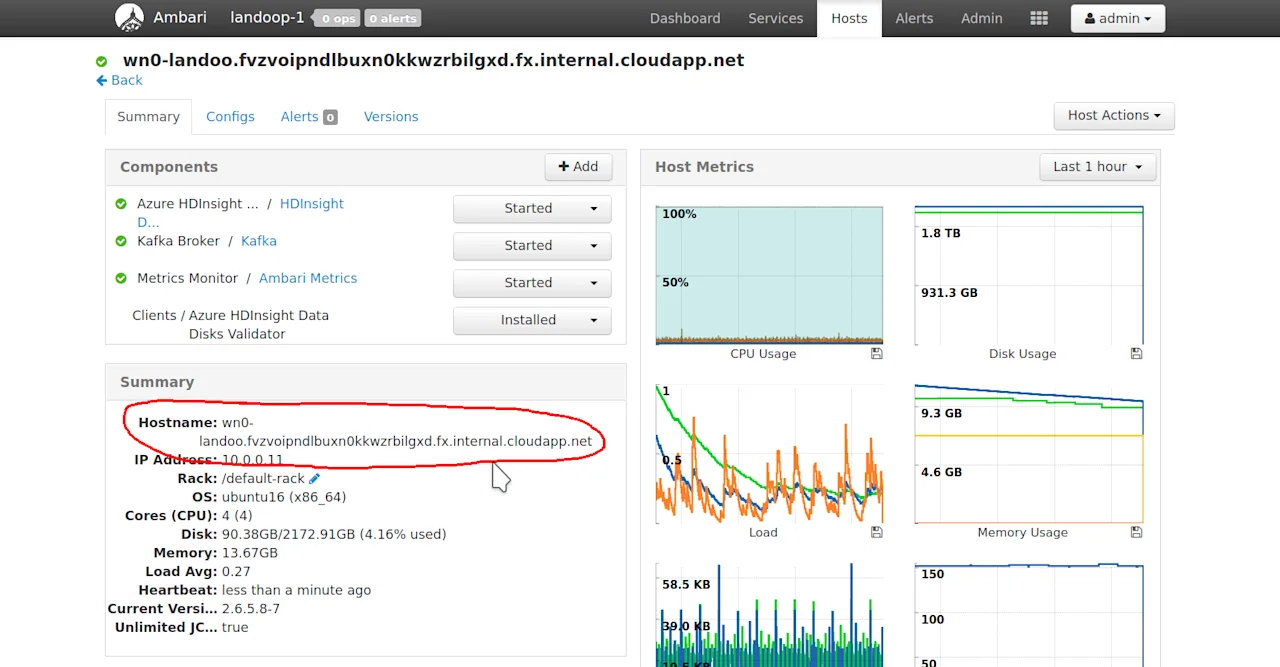This screenshot has height=667, width=1280.
Task: Open admin user dropdown
Action: pos(1118,18)
